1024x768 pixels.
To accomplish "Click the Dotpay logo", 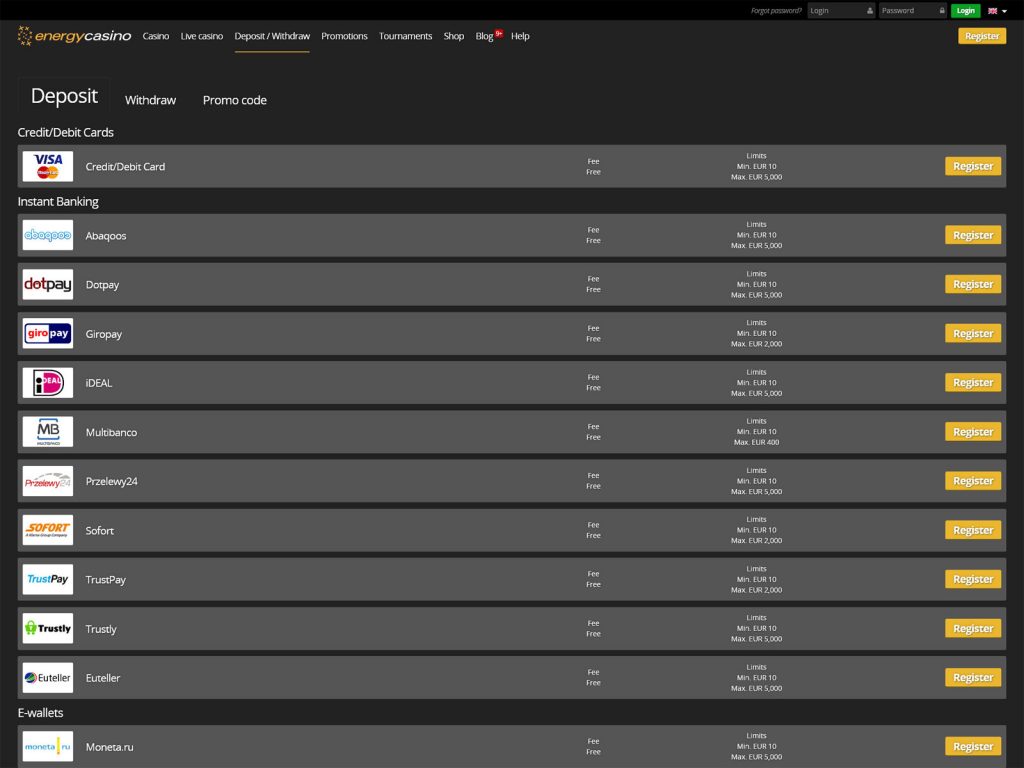I will pyautogui.click(x=48, y=284).
